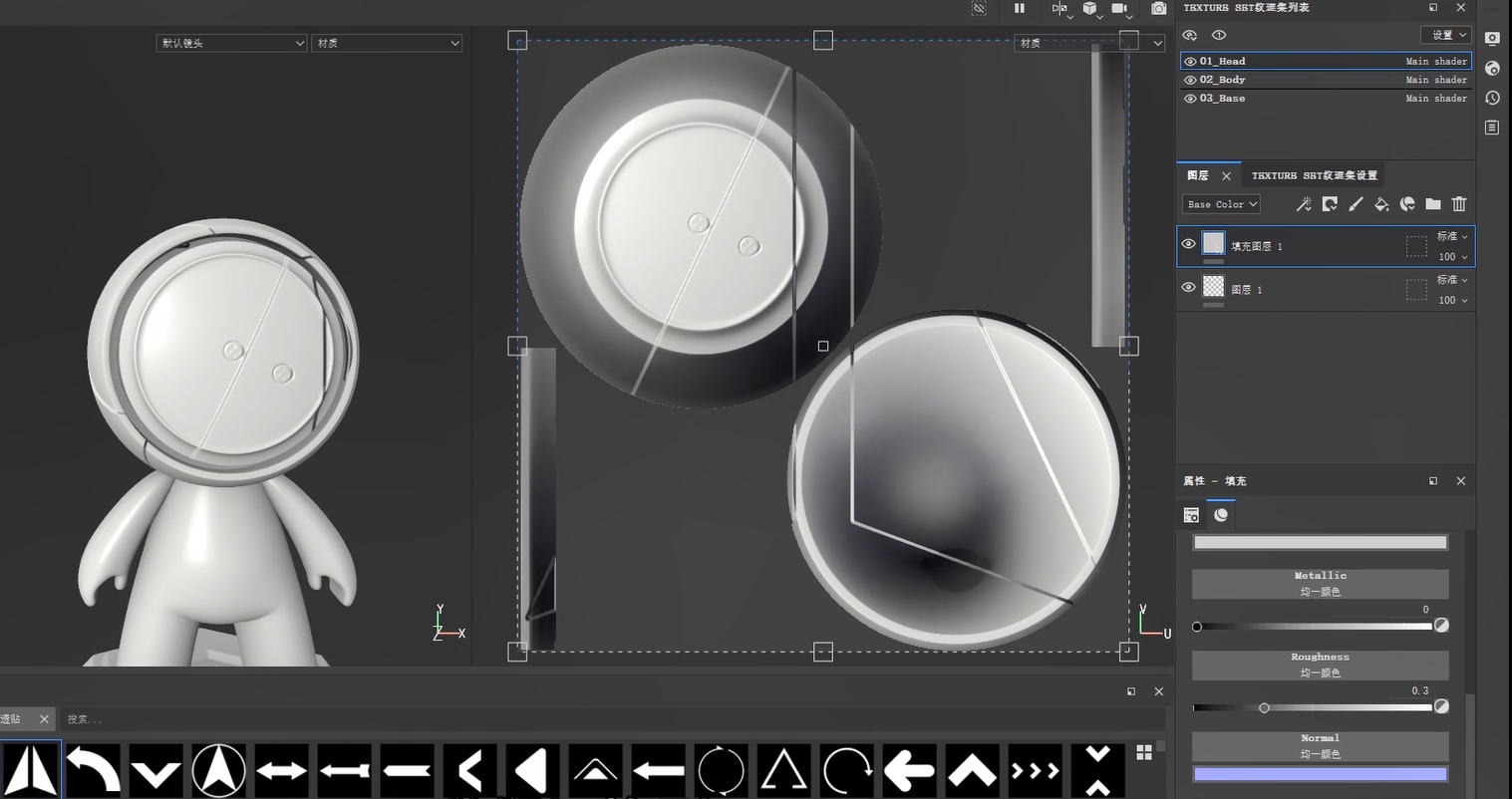Delete layer using the trash icon
The width and height of the screenshot is (1512, 799).
tap(1459, 204)
